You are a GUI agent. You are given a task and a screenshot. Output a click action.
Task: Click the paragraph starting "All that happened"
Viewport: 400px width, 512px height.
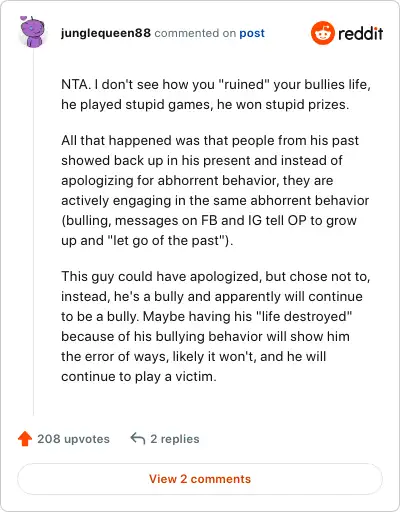click(x=215, y=190)
